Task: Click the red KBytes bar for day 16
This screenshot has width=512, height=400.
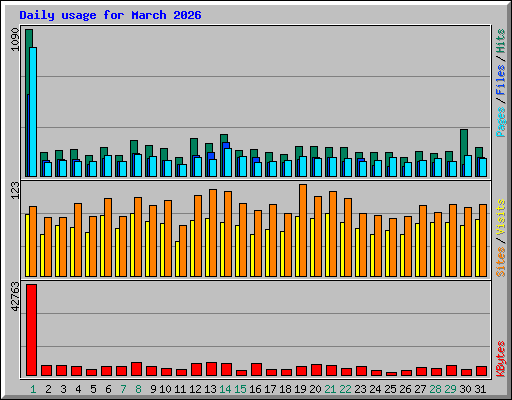Action: pyautogui.click(x=257, y=370)
